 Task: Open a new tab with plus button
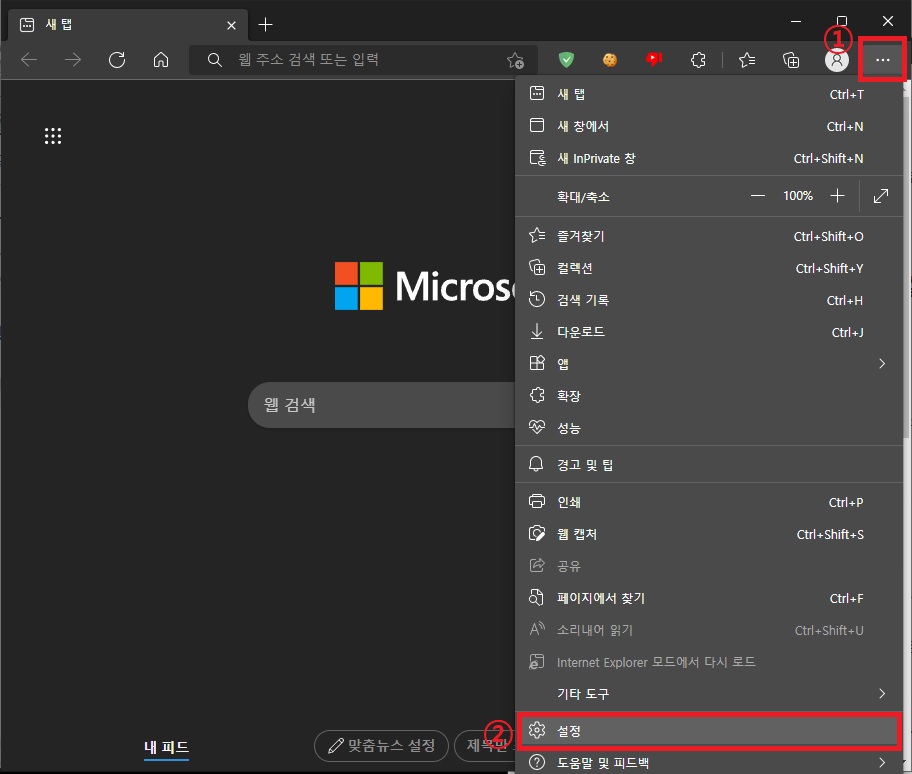pyautogui.click(x=265, y=24)
